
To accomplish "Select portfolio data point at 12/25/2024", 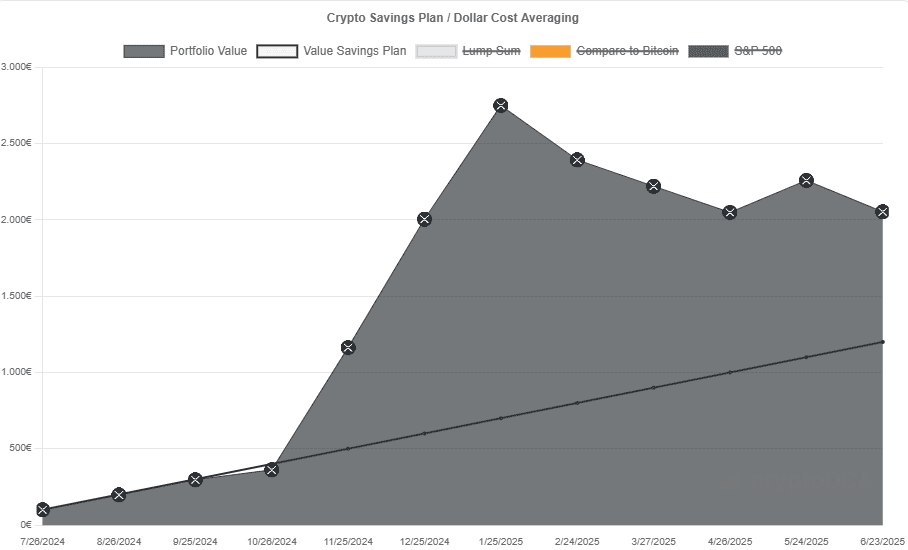I will point(424,219).
